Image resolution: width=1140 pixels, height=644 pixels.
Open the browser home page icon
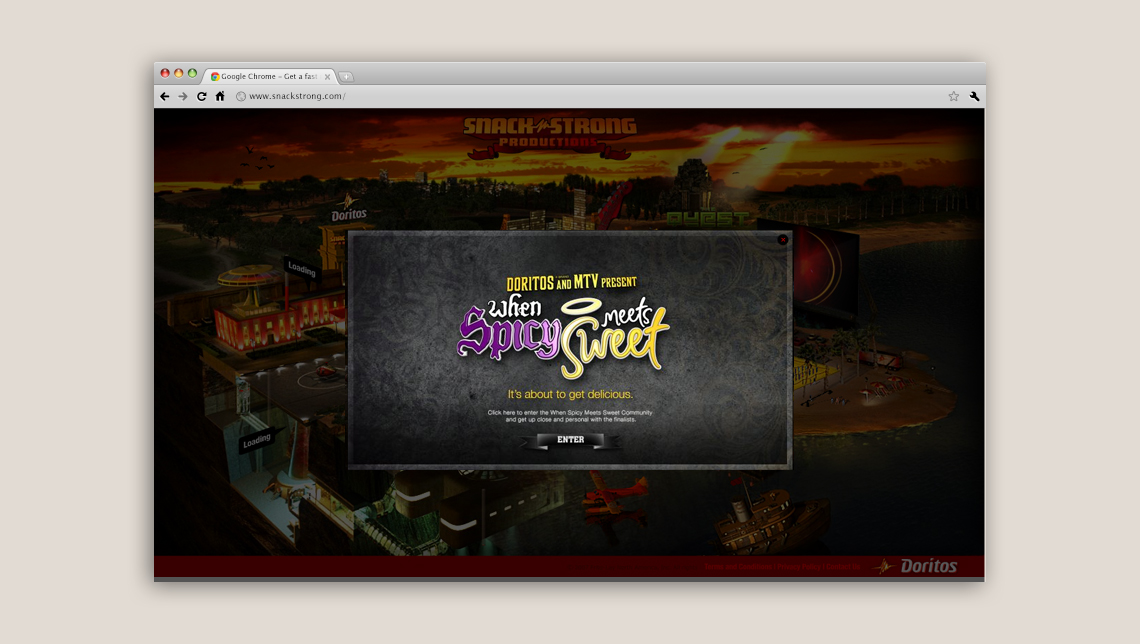click(x=220, y=96)
